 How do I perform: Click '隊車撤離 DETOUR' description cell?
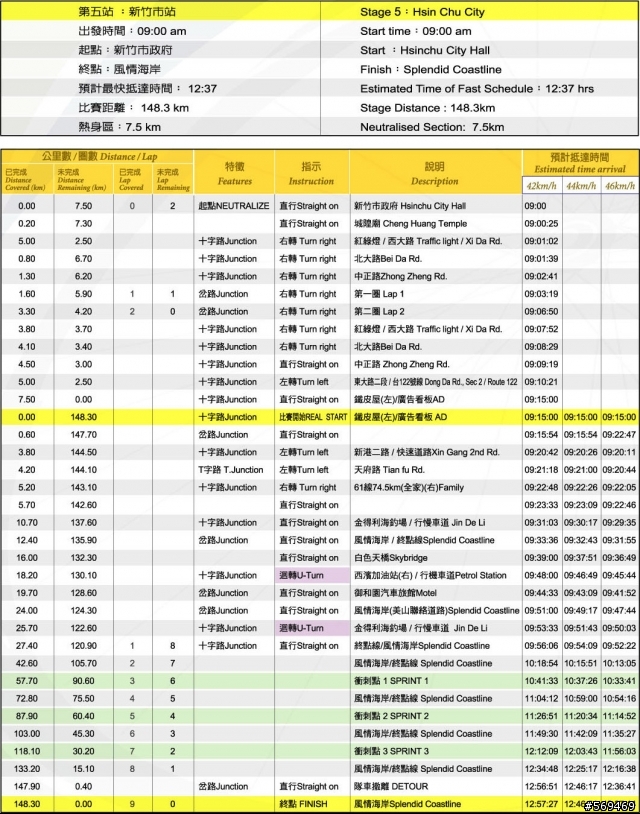click(x=391, y=786)
